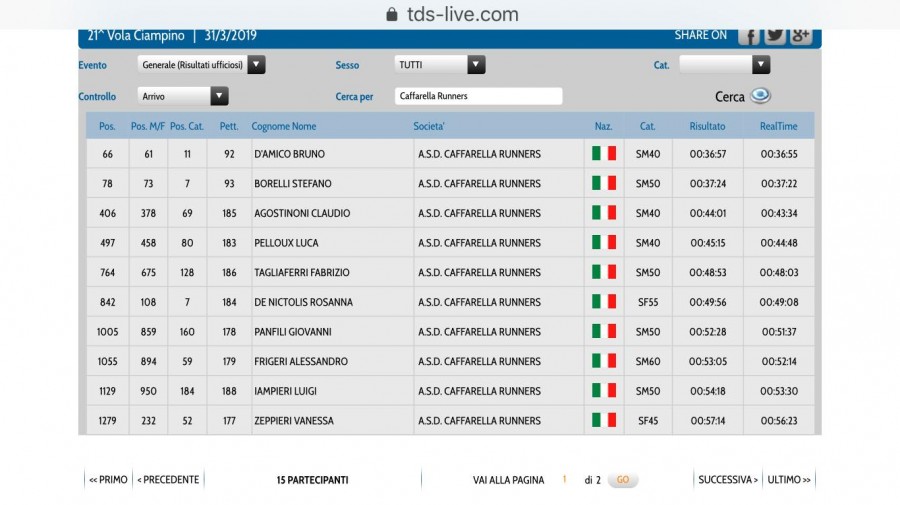The image size is (900, 505).
Task: Click bib number 186 cell
Action: [229, 272]
